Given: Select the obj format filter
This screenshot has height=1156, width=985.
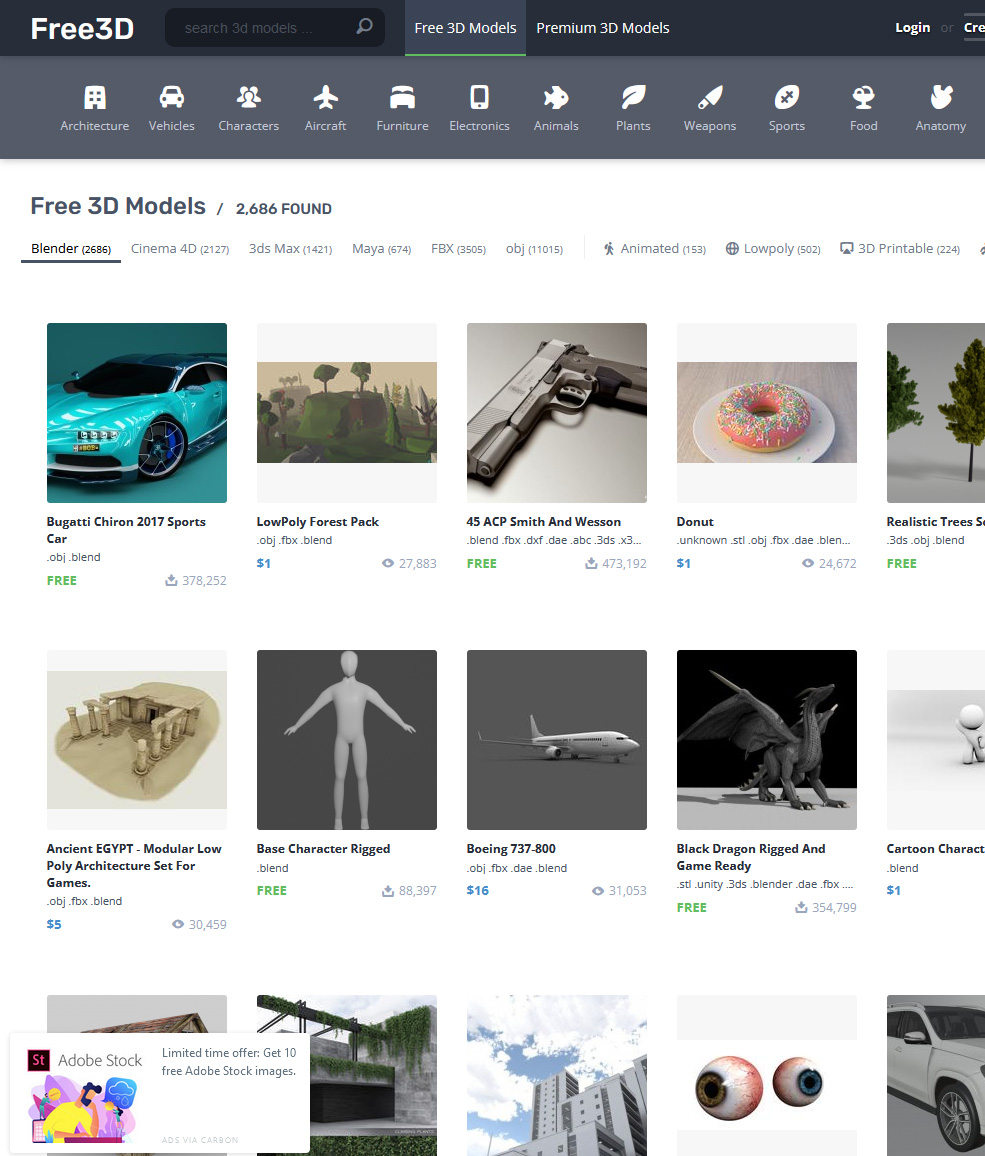Looking at the screenshot, I should [x=535, y=249].
